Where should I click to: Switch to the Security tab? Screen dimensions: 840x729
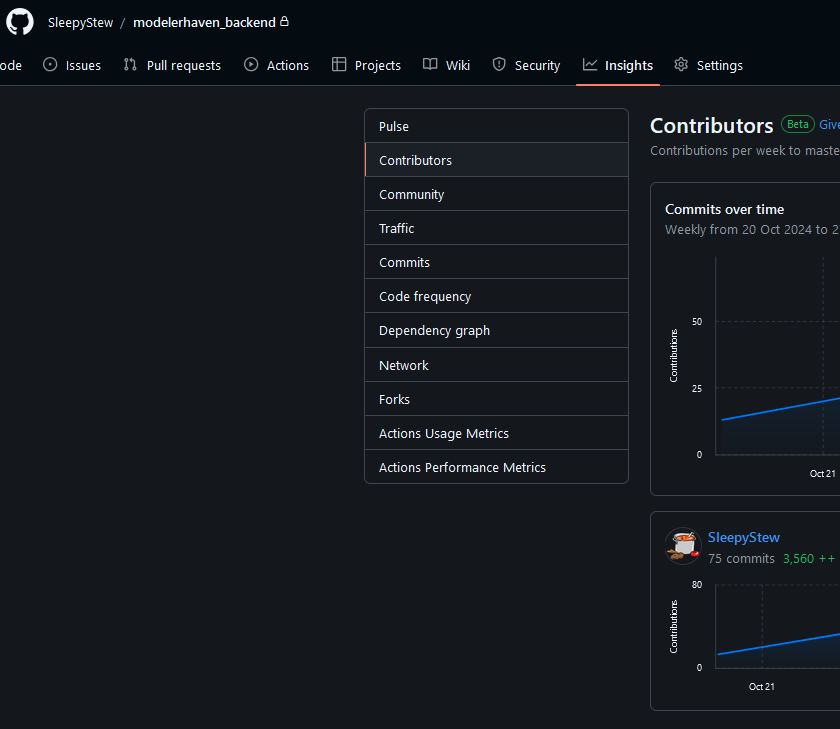(x=526, y=65)
